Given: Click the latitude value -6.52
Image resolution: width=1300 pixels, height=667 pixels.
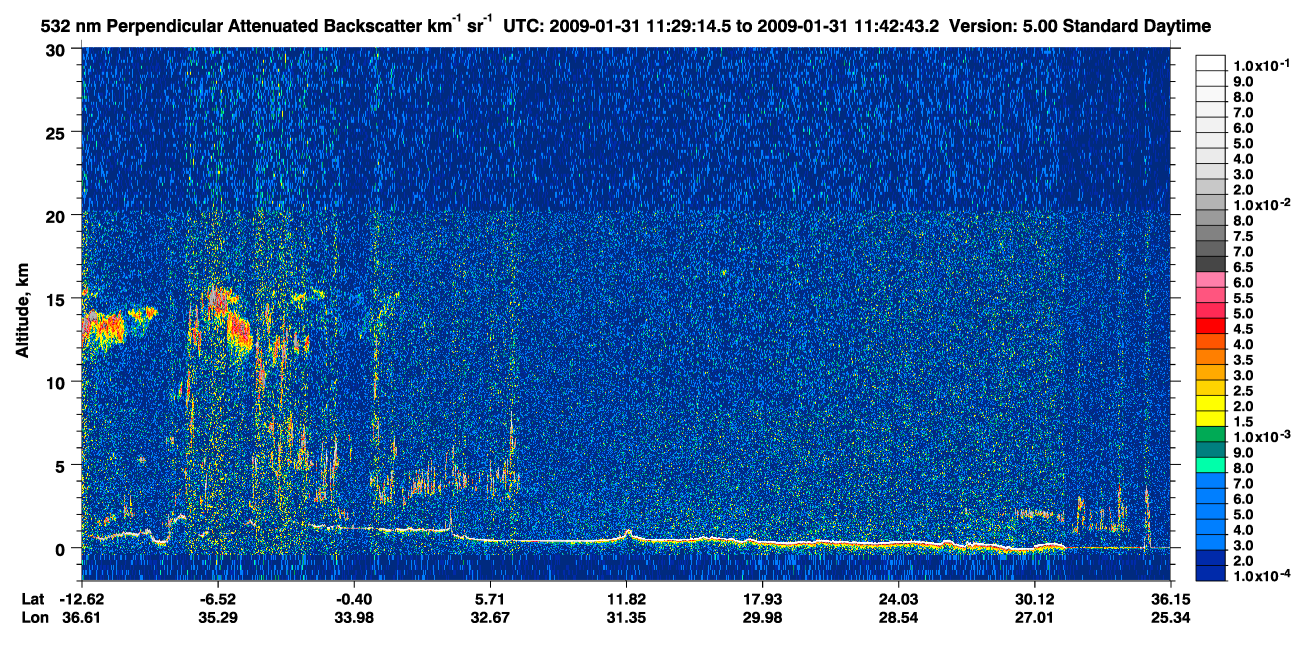Looking at the screenshot, I should [x=218, y=599].
